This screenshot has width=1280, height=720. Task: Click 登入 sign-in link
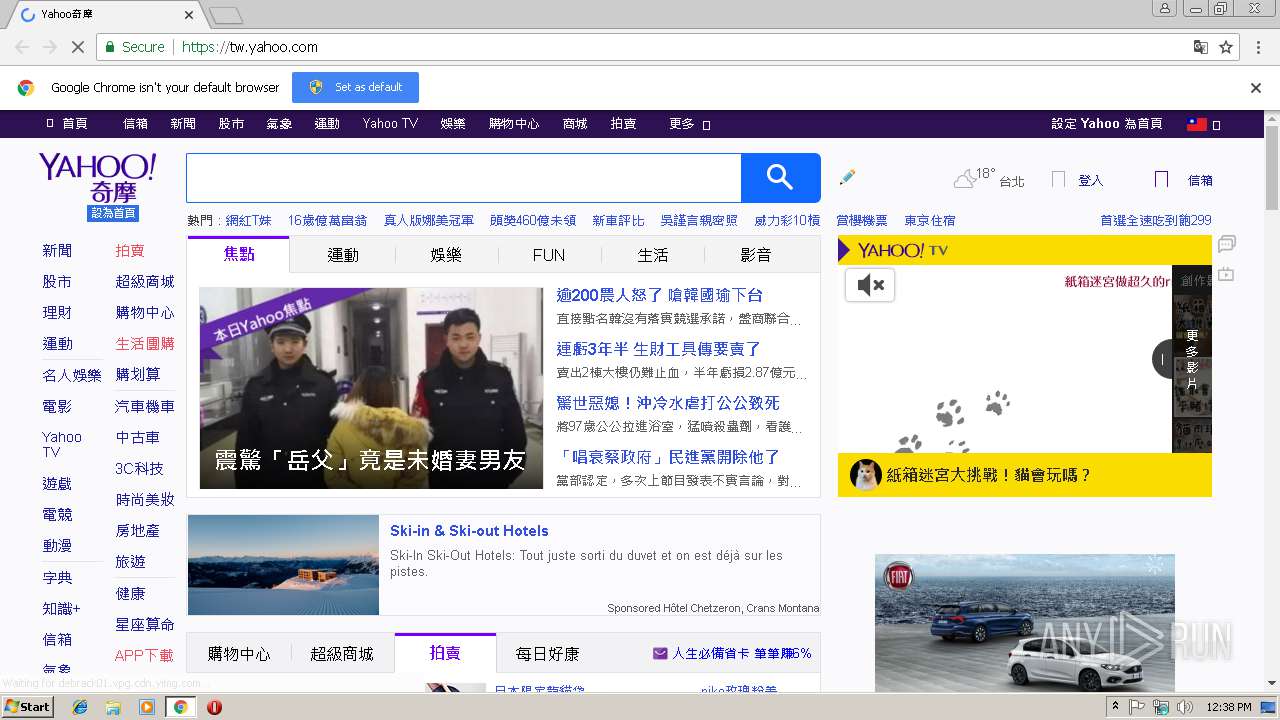pos(1090,180)
